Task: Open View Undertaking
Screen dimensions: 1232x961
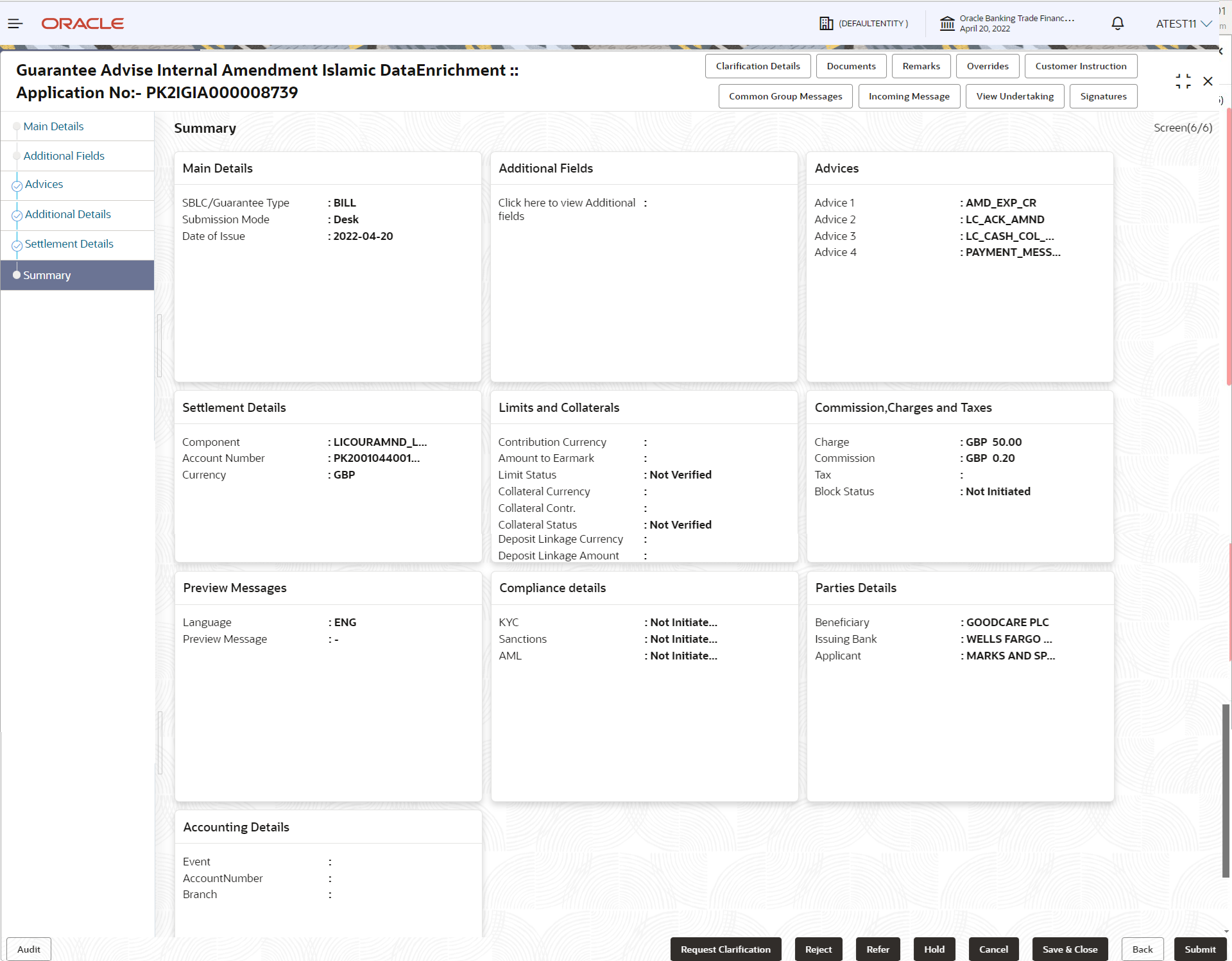Action: [1014, 96]
